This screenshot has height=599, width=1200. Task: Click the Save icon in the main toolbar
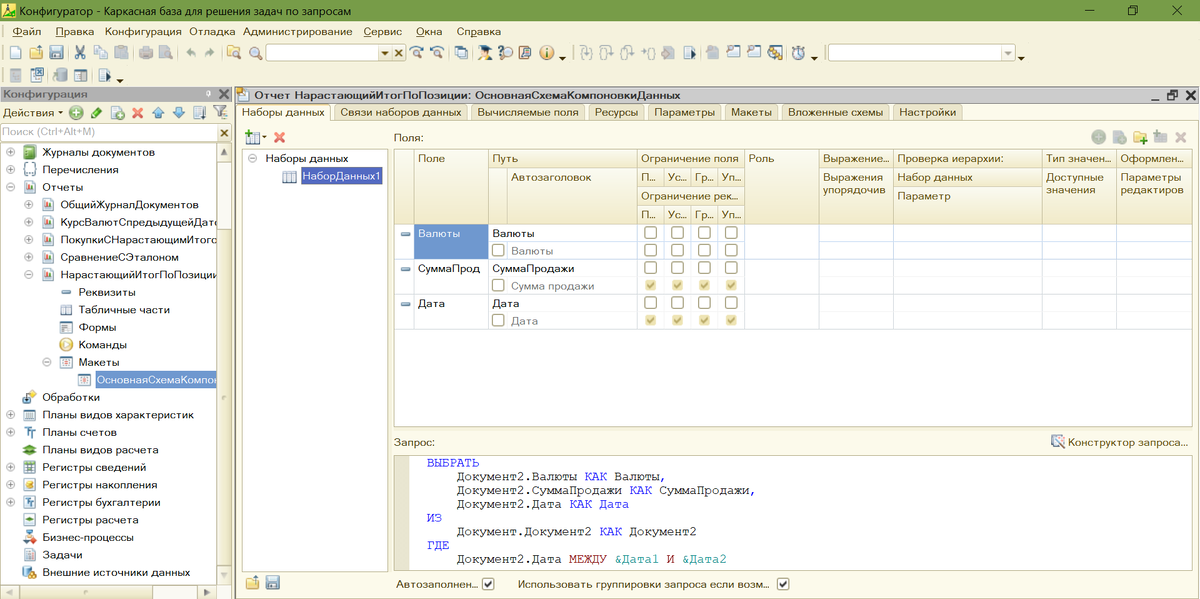click(x=56, y=53)
